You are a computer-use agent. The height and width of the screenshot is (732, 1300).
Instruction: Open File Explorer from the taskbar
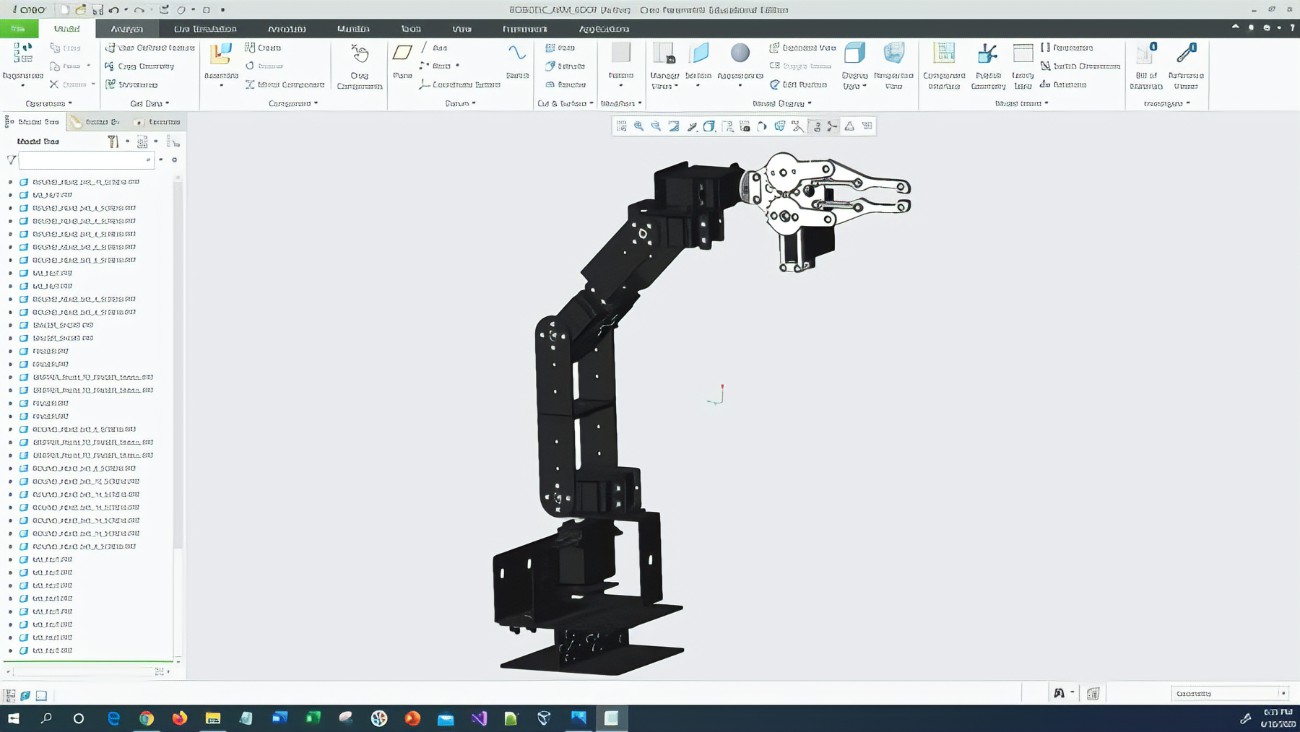[213, 718]
